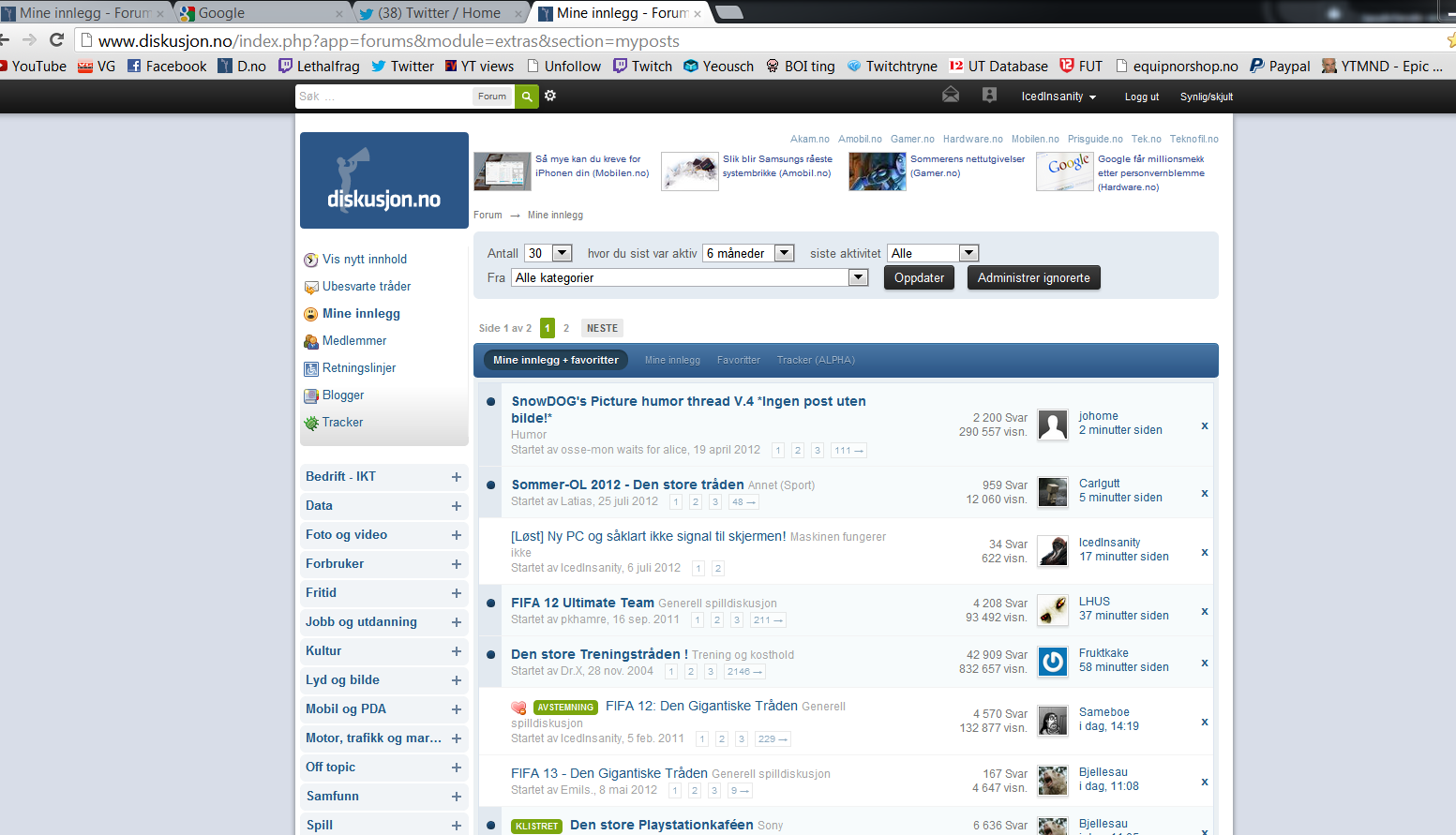Expand the Bedrift - IKT category
The width and height of the screenshot is (1456, 835).
[457, 477]
